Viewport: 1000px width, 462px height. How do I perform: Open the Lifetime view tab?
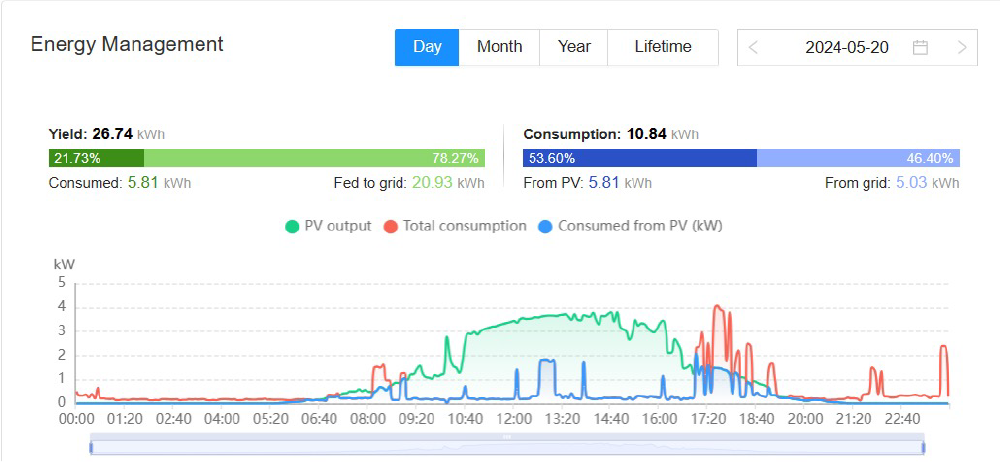(x=663, y=47)
